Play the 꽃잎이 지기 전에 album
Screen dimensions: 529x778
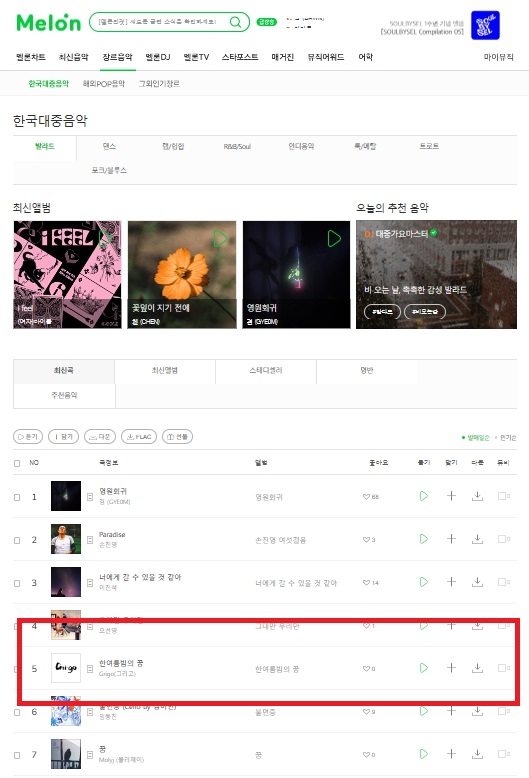point(220,239)
